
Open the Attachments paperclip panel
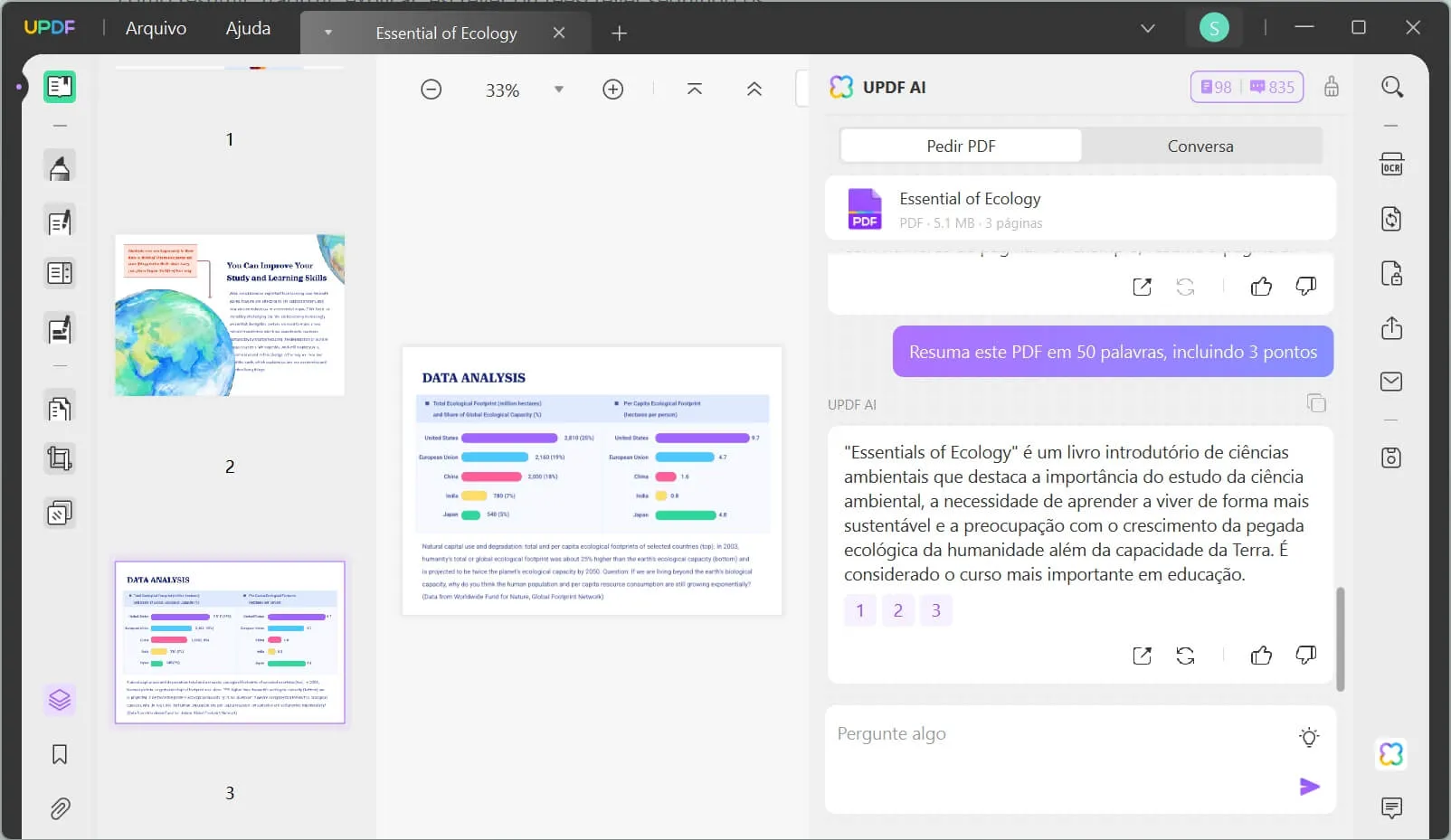click(x=60, y=808)
